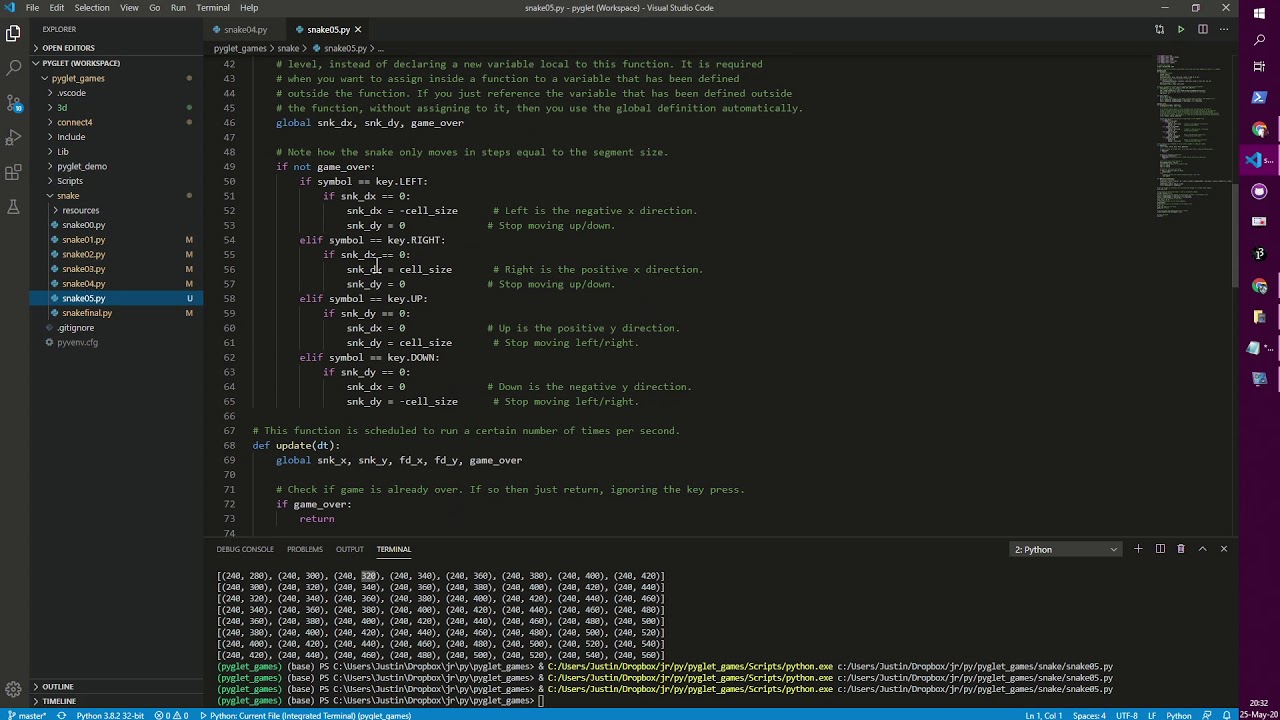Kill the terminal with trash icon
Screen dimensions: 1280x720
(1181, 549)
